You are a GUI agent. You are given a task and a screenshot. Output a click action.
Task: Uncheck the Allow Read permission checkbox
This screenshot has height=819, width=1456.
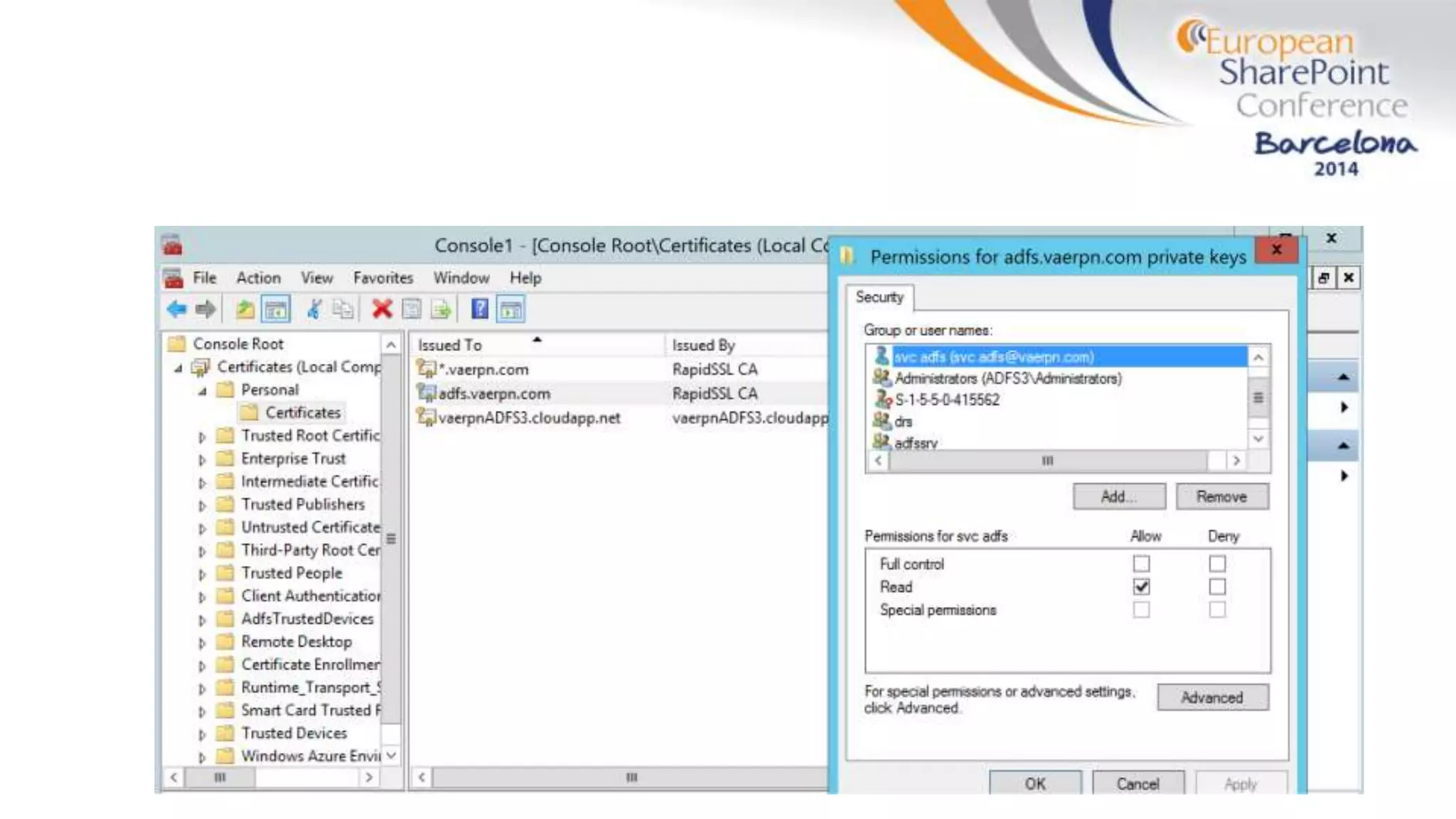point(1141,587)
